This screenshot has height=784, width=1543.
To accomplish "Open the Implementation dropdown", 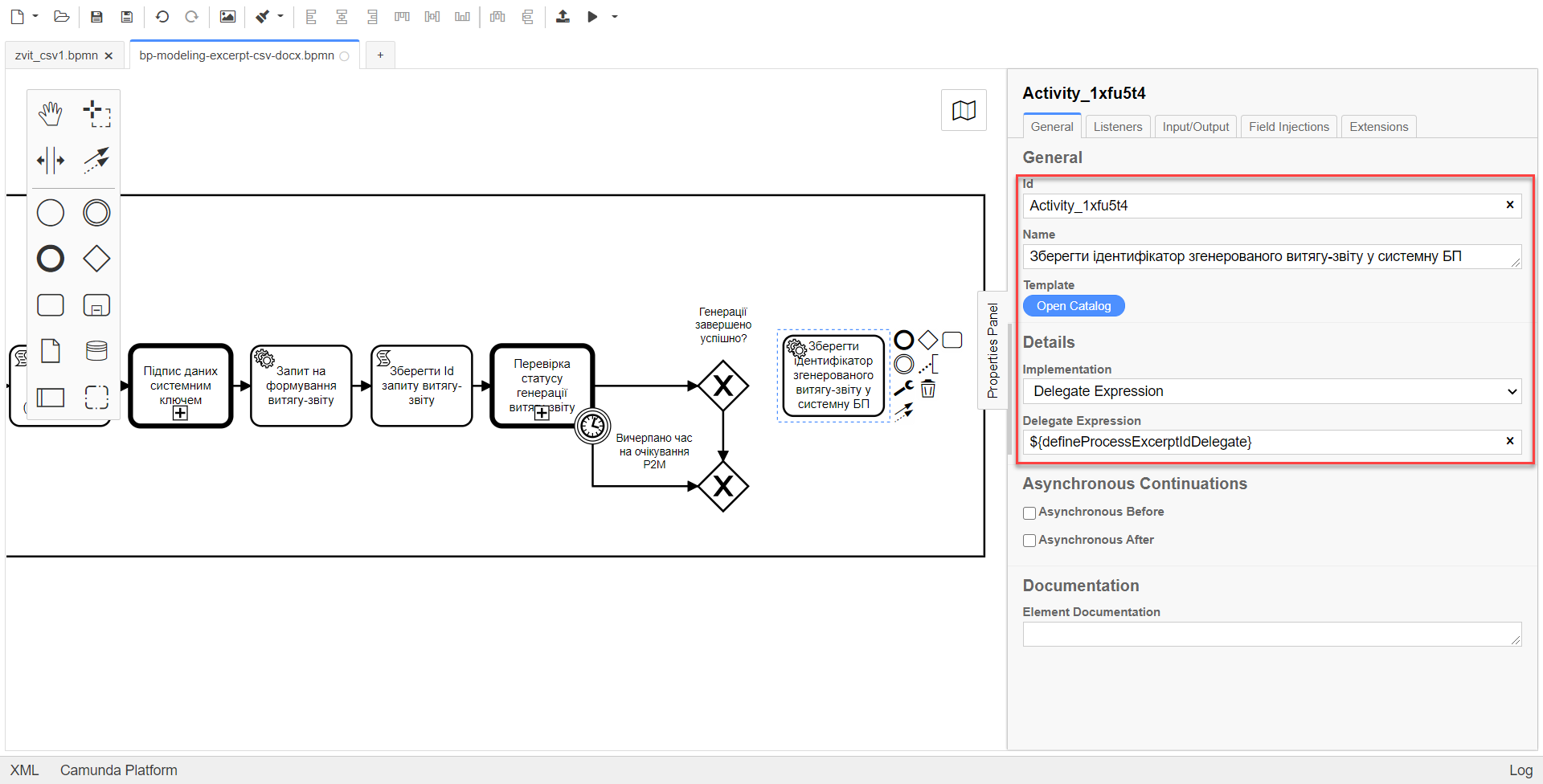I will coord(1272,391).
